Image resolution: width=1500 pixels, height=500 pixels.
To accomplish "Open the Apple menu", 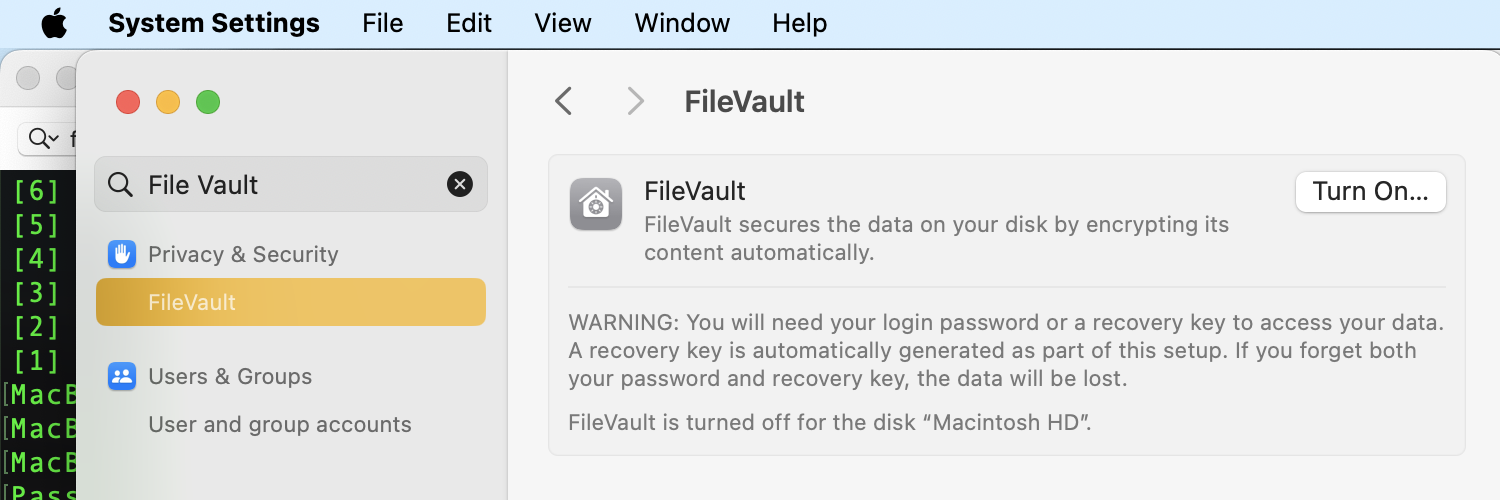I will [54, 23].
